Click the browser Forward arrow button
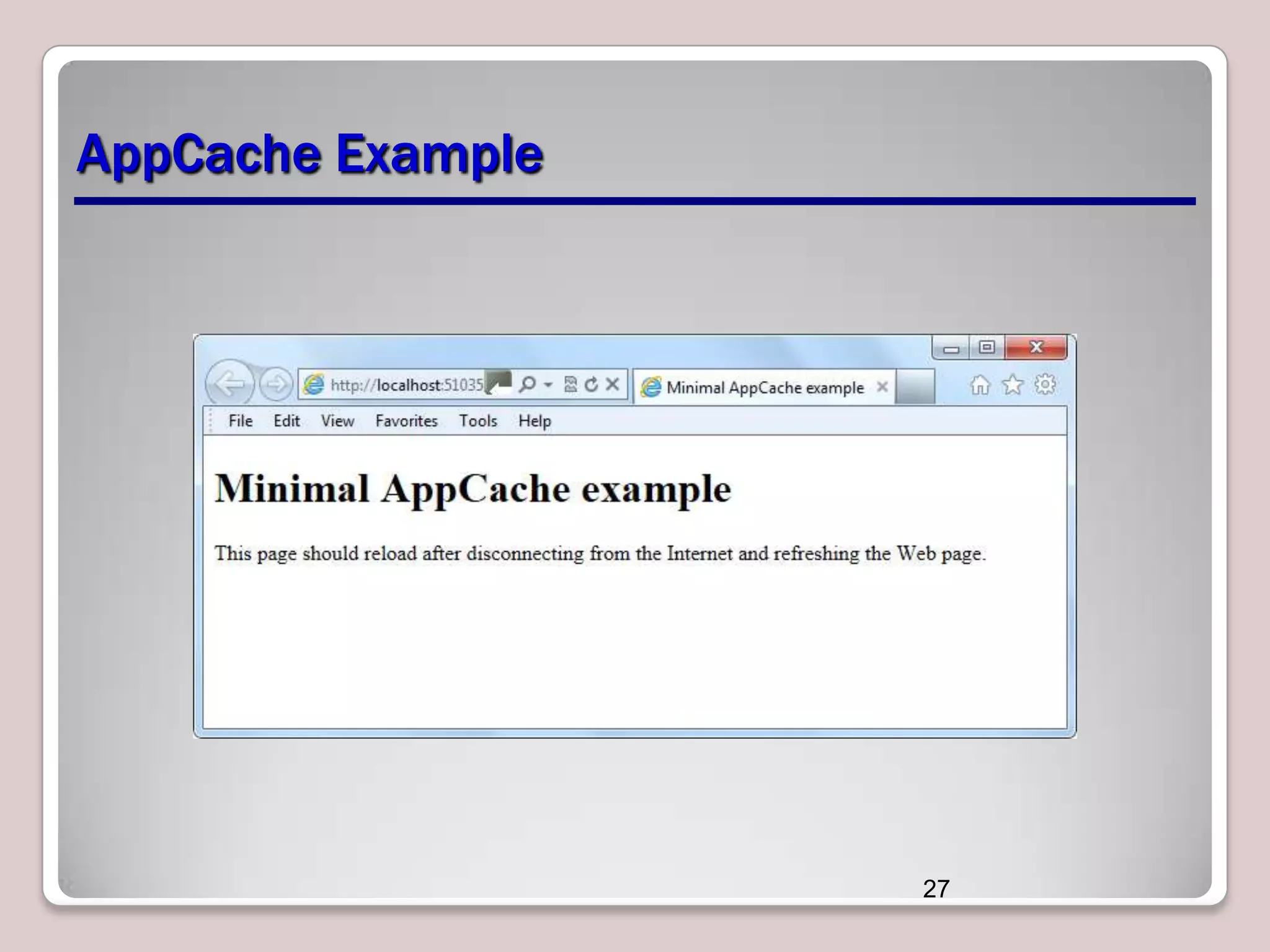The height and width of the screenshot is (952, 1270). 275,384
